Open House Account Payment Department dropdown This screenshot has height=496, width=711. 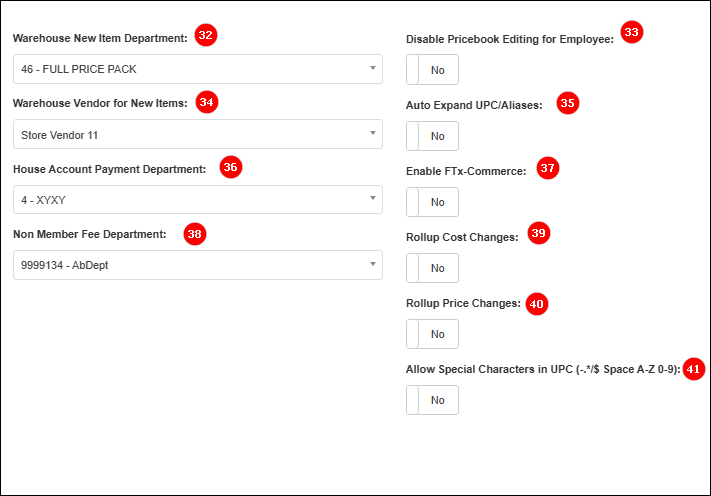tap(197, 199)
